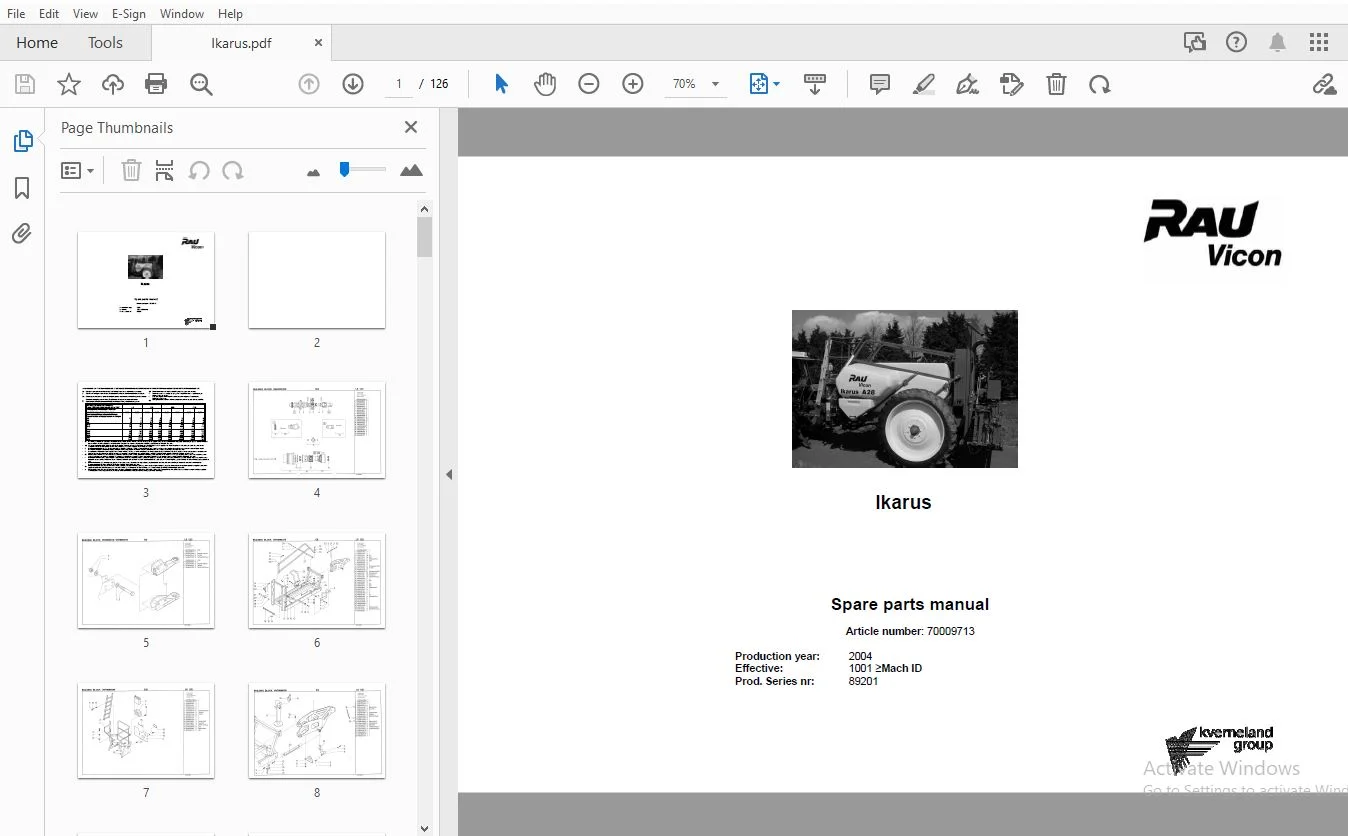Open the Attachments paperclip panel
The width and height of the screenshot is (1348, 836).
pyautogui.click(x=22, y=234)
